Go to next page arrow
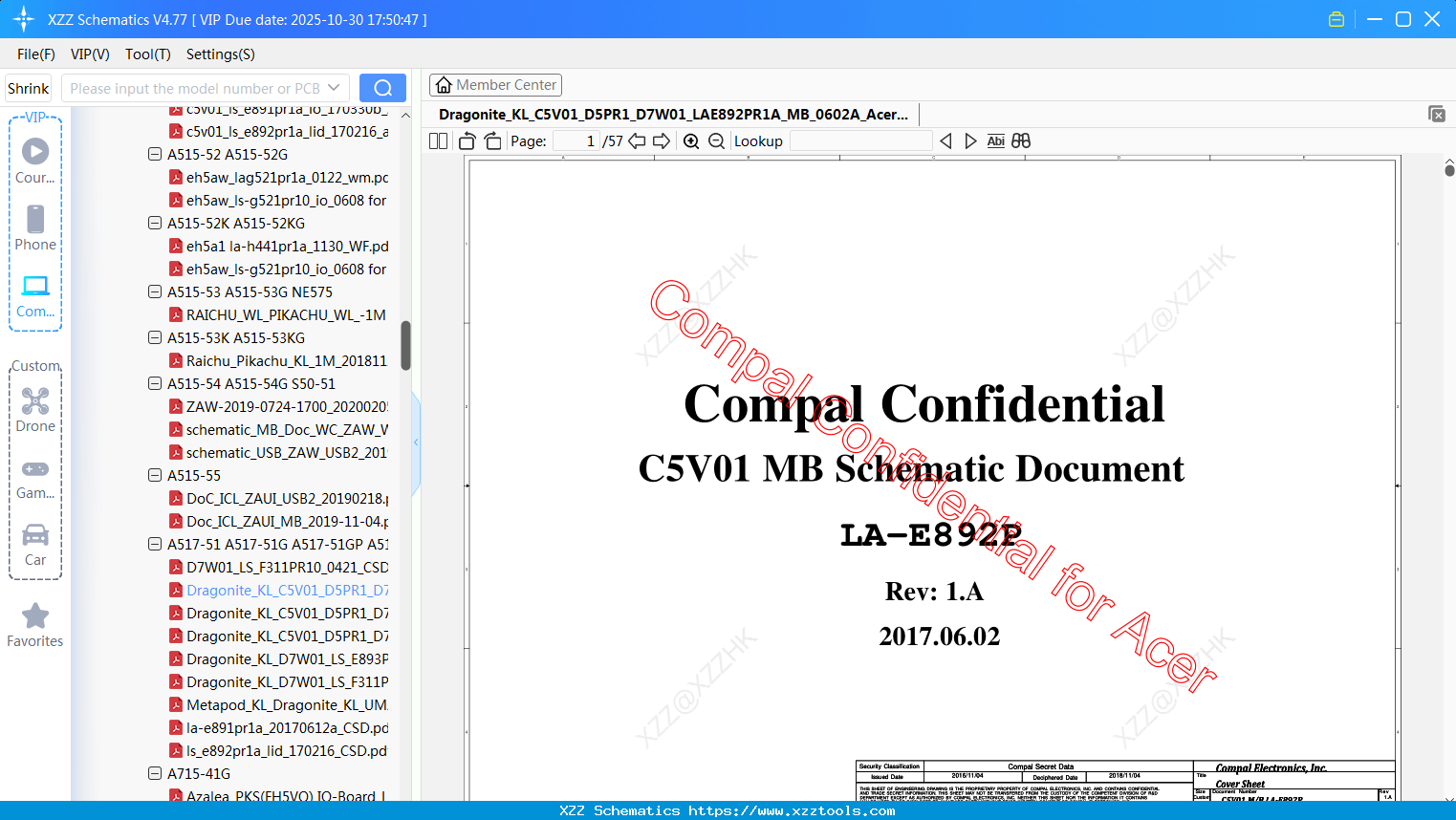The image size is (1456, 820). (662, 141)
